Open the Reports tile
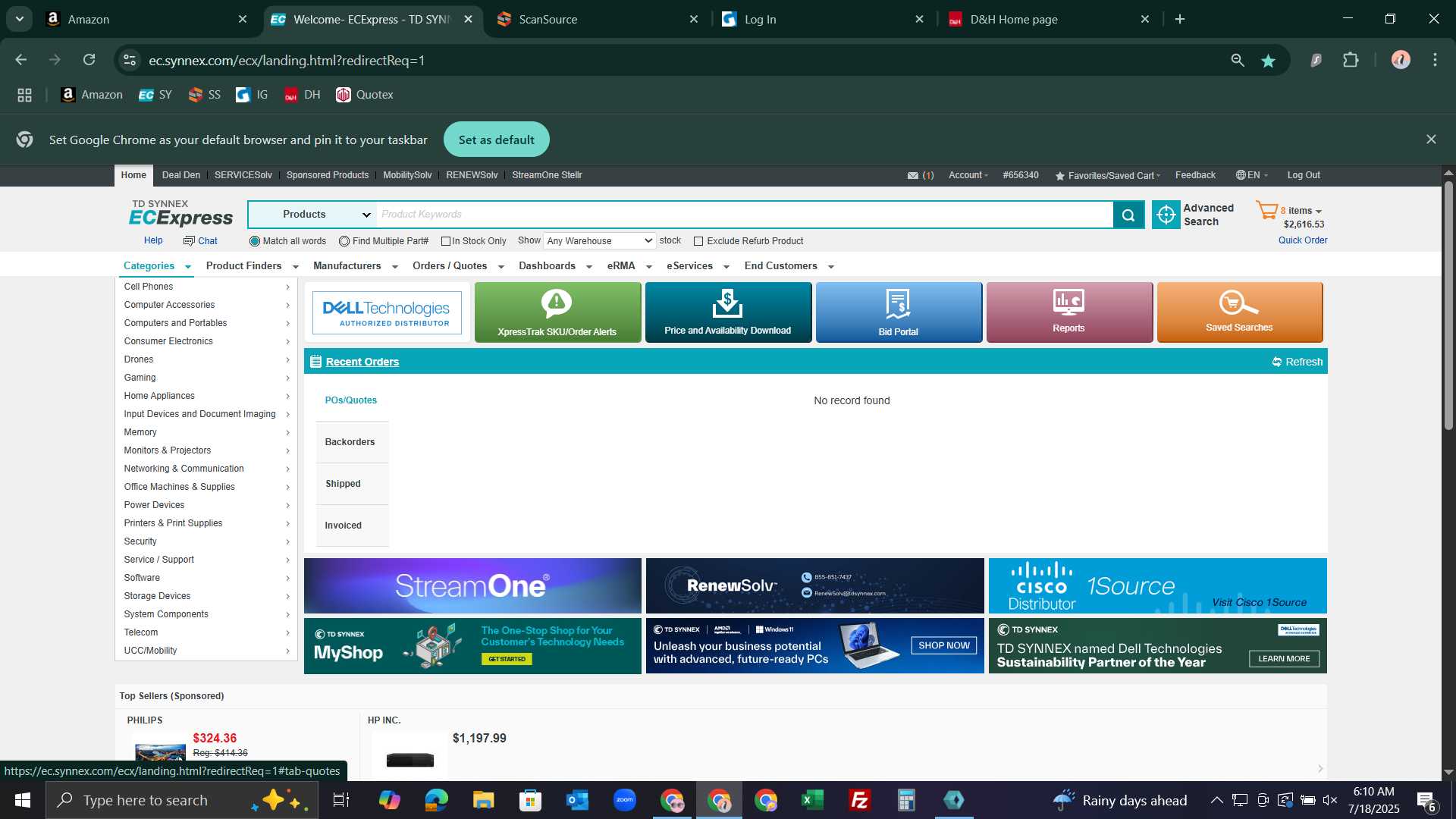 1069,312
